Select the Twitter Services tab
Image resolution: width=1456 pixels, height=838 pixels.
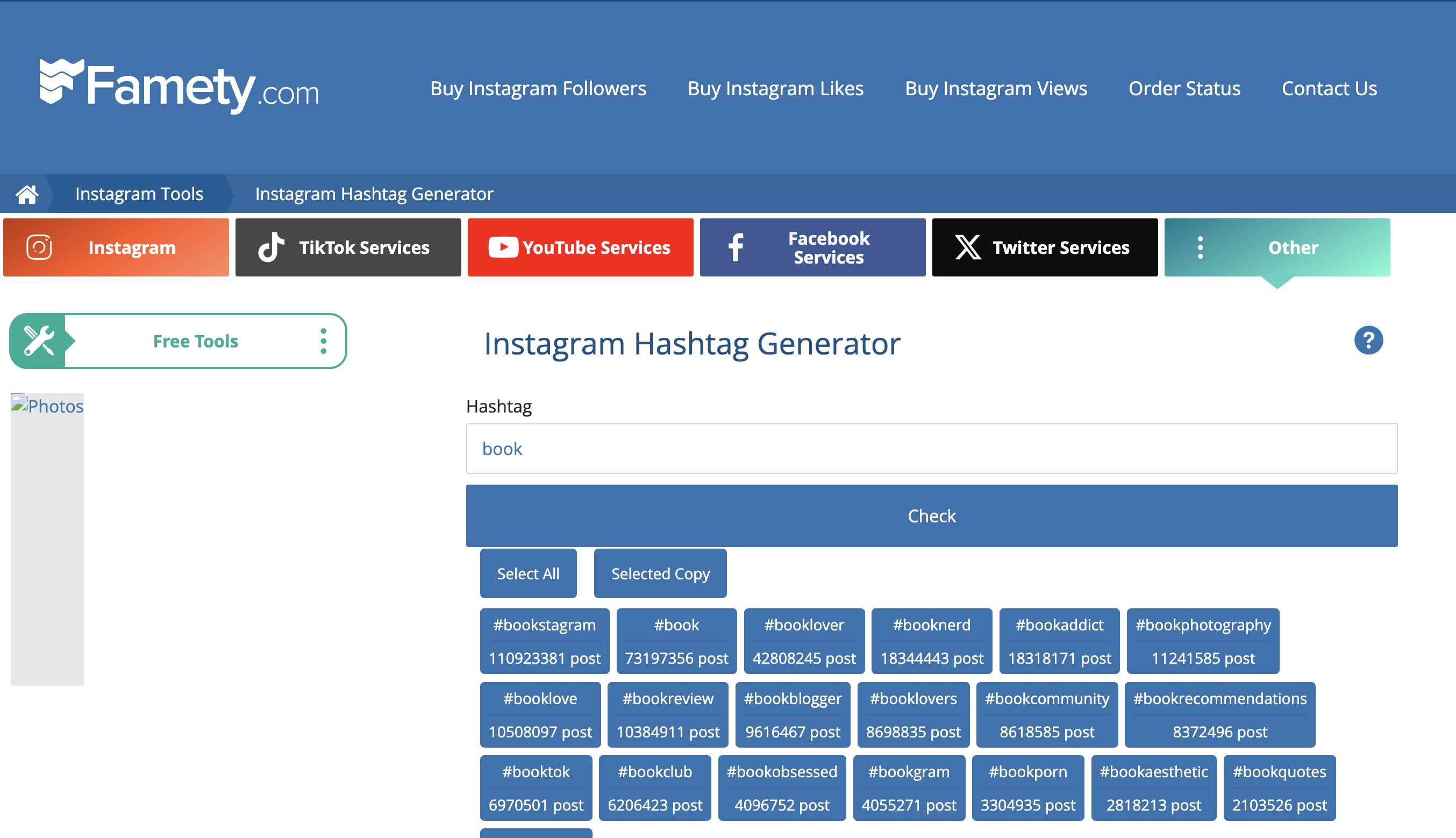tap(1045, 247)
